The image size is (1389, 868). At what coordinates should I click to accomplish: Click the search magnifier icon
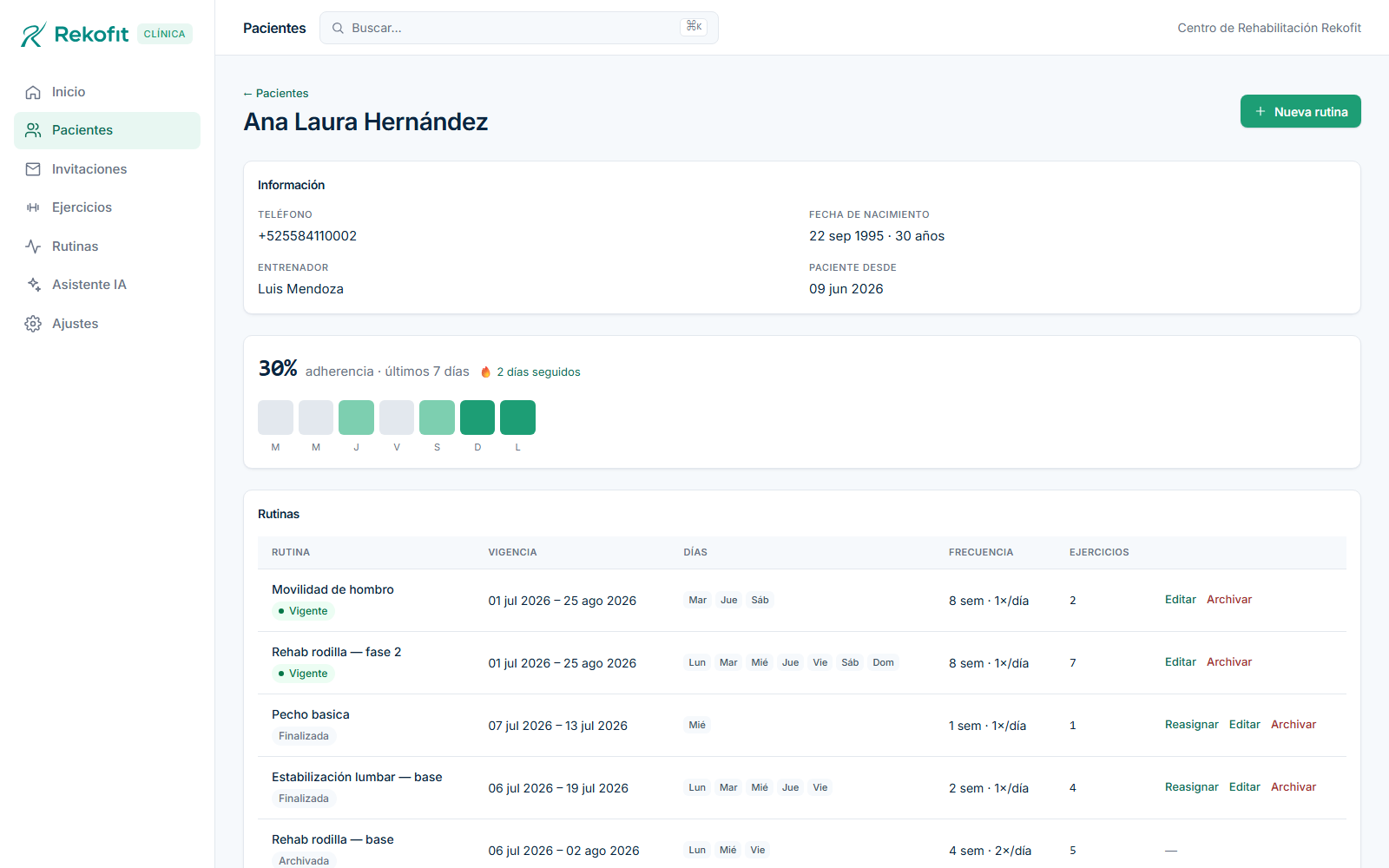coord(338,28)
